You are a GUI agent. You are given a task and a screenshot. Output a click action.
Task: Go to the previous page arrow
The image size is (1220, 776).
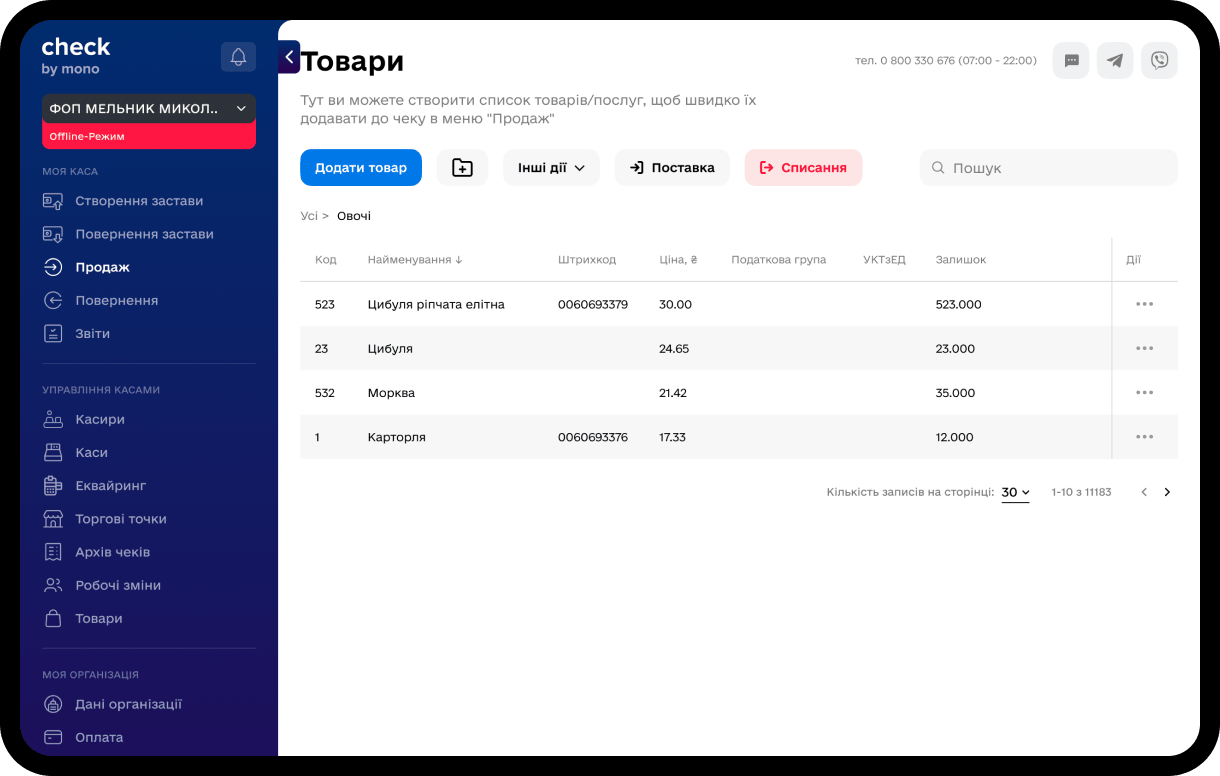click(x=1144, y=492)
